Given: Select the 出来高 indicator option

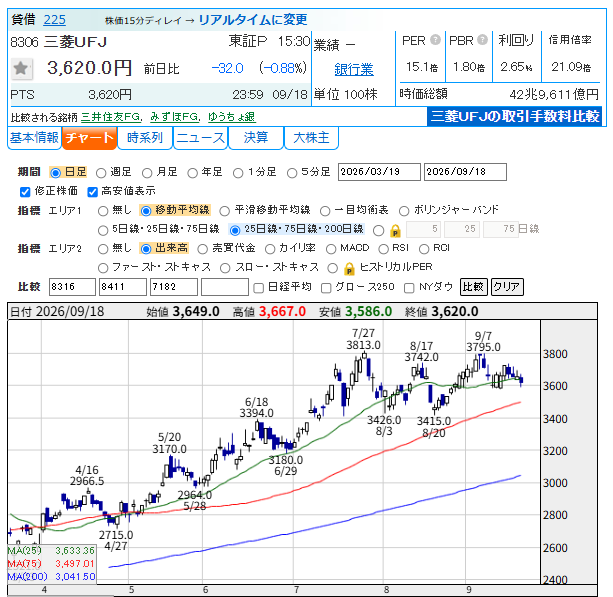Looking at the screenshot, I should click(146, 249).
